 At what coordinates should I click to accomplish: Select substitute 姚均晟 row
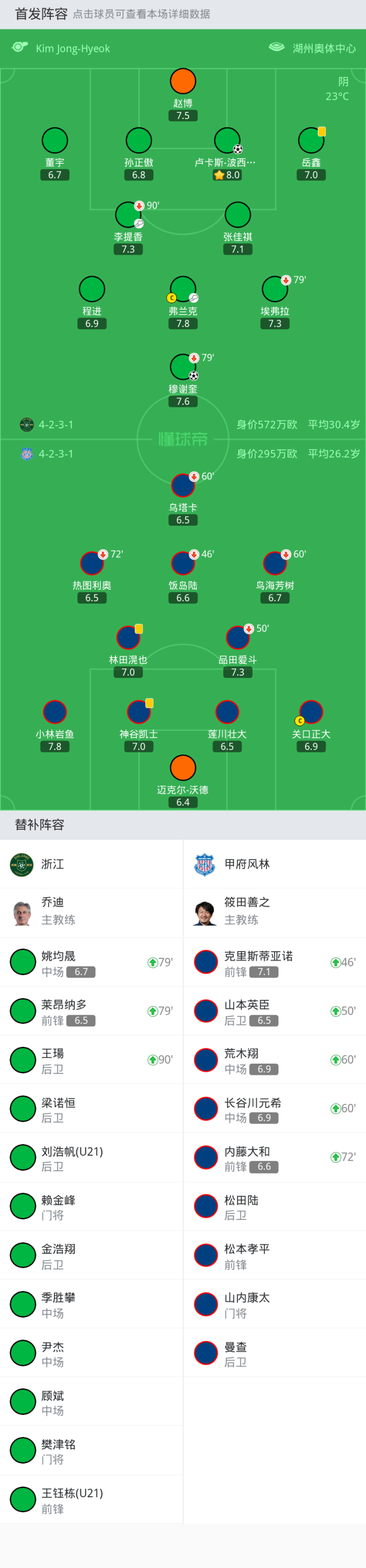(x=91, y=962)
